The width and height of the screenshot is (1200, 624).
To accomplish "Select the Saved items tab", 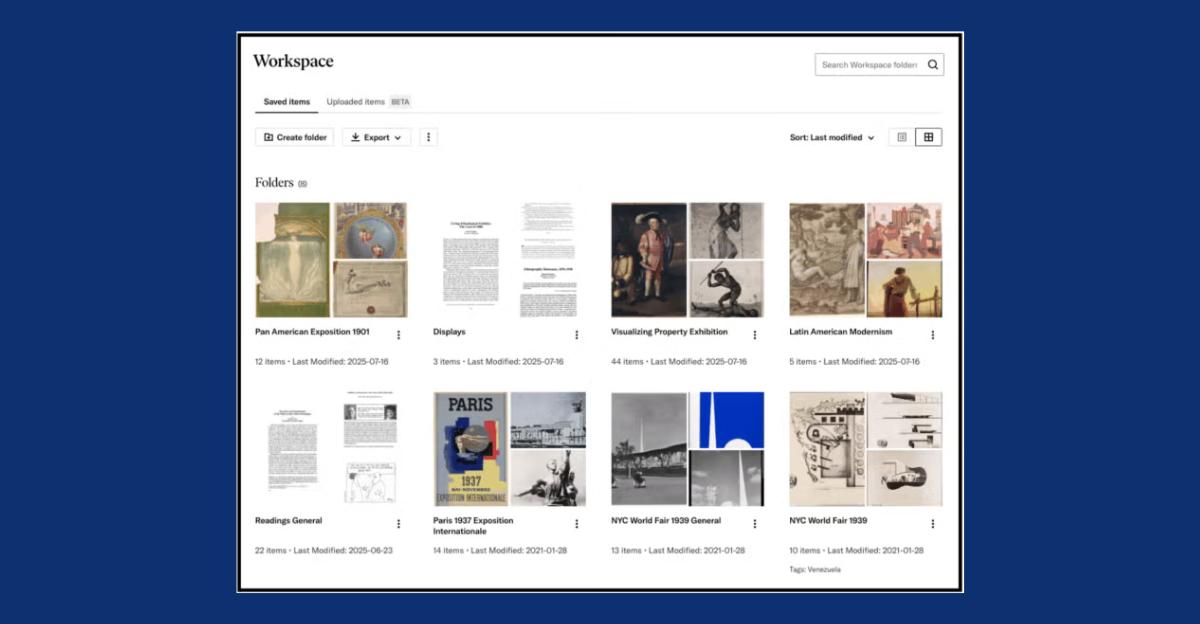I will tap(286, 102).
